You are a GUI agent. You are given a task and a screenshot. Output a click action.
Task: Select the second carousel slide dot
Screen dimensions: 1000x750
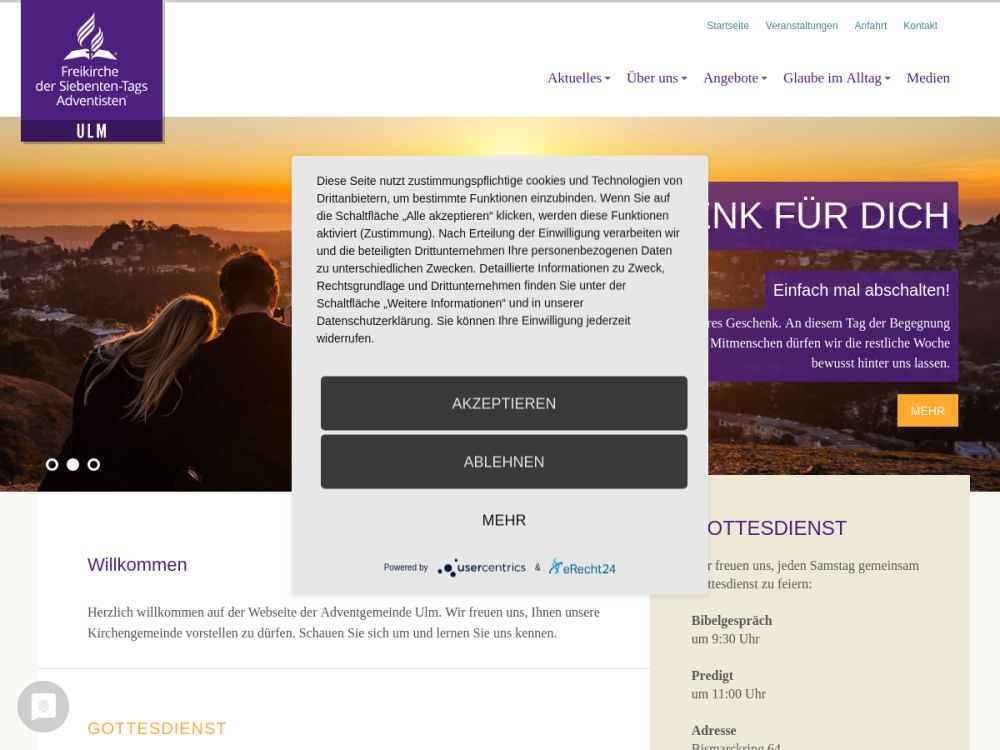[x=73, y=464]
